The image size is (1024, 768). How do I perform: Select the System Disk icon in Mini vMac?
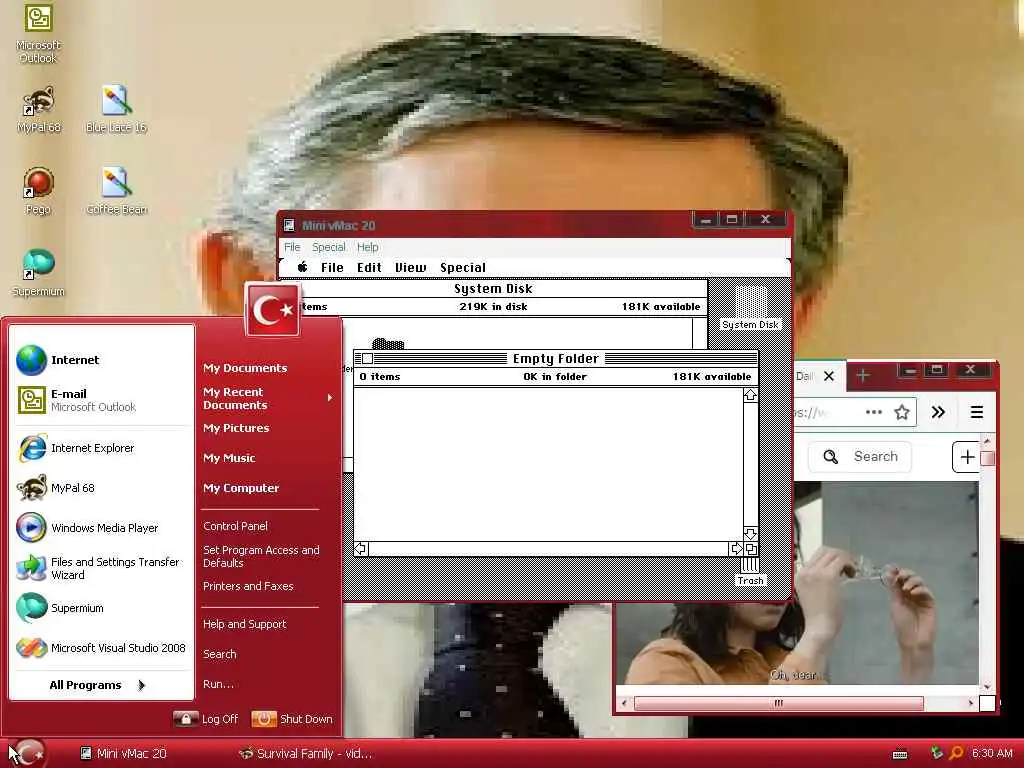750,308
